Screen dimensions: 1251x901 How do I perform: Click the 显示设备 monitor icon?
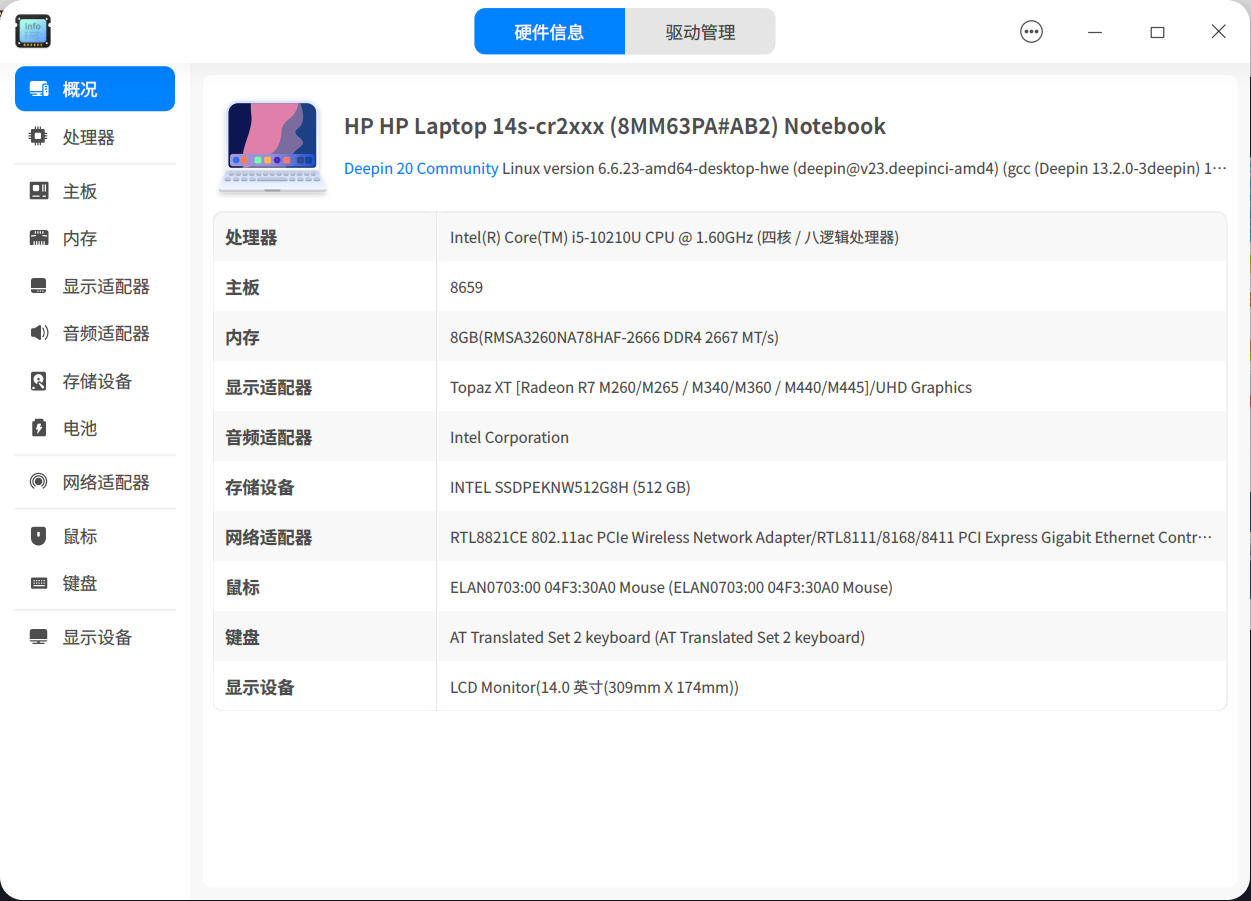point(39,637)
